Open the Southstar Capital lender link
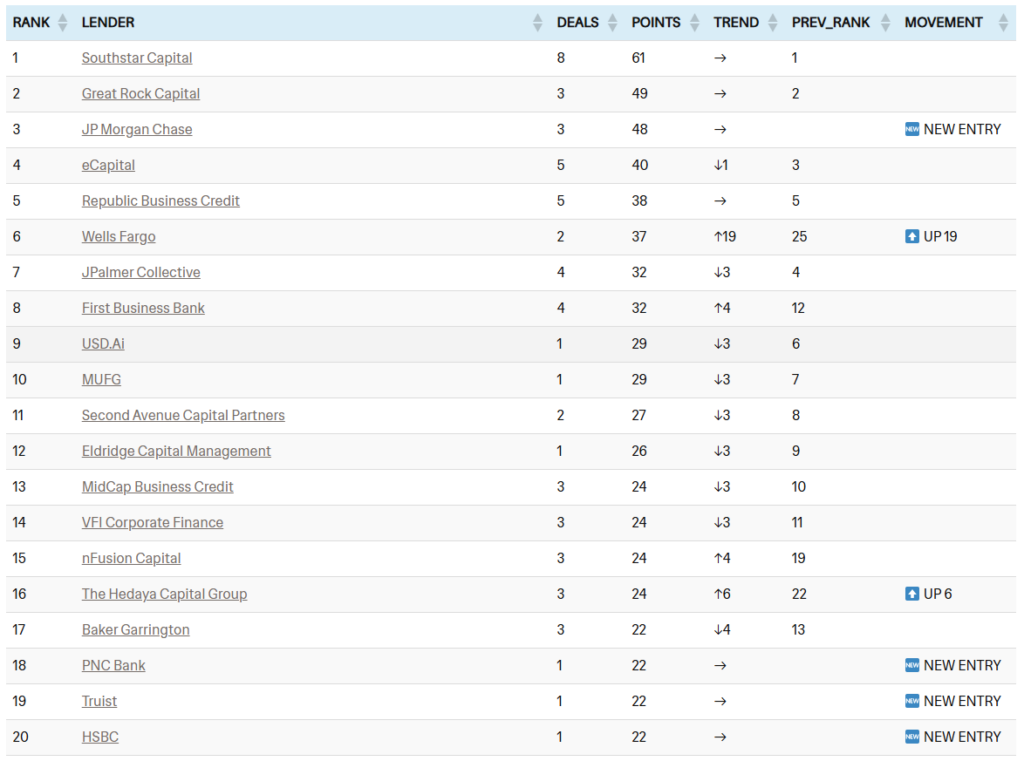This screenshot has width=1024, height=761. tap(137, 58)
